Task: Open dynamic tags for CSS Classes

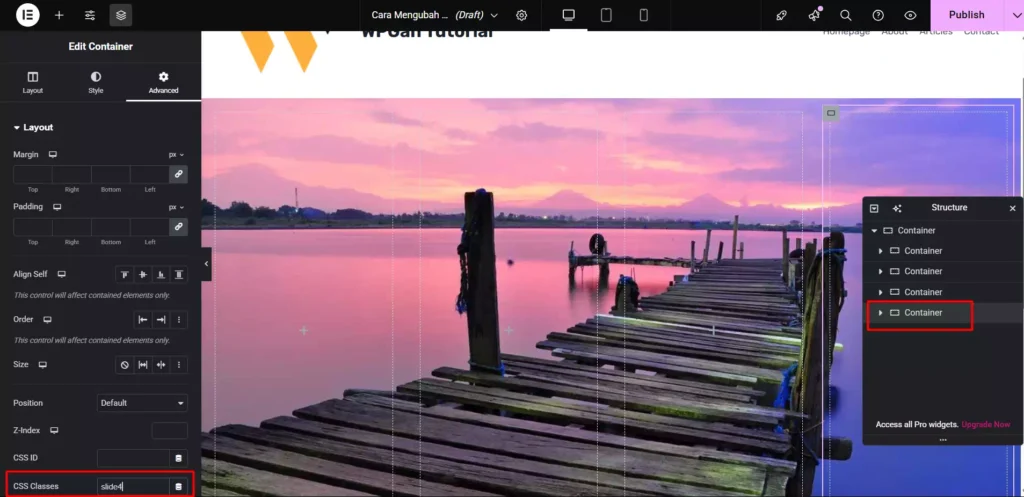Action: (x=179, y=487)
